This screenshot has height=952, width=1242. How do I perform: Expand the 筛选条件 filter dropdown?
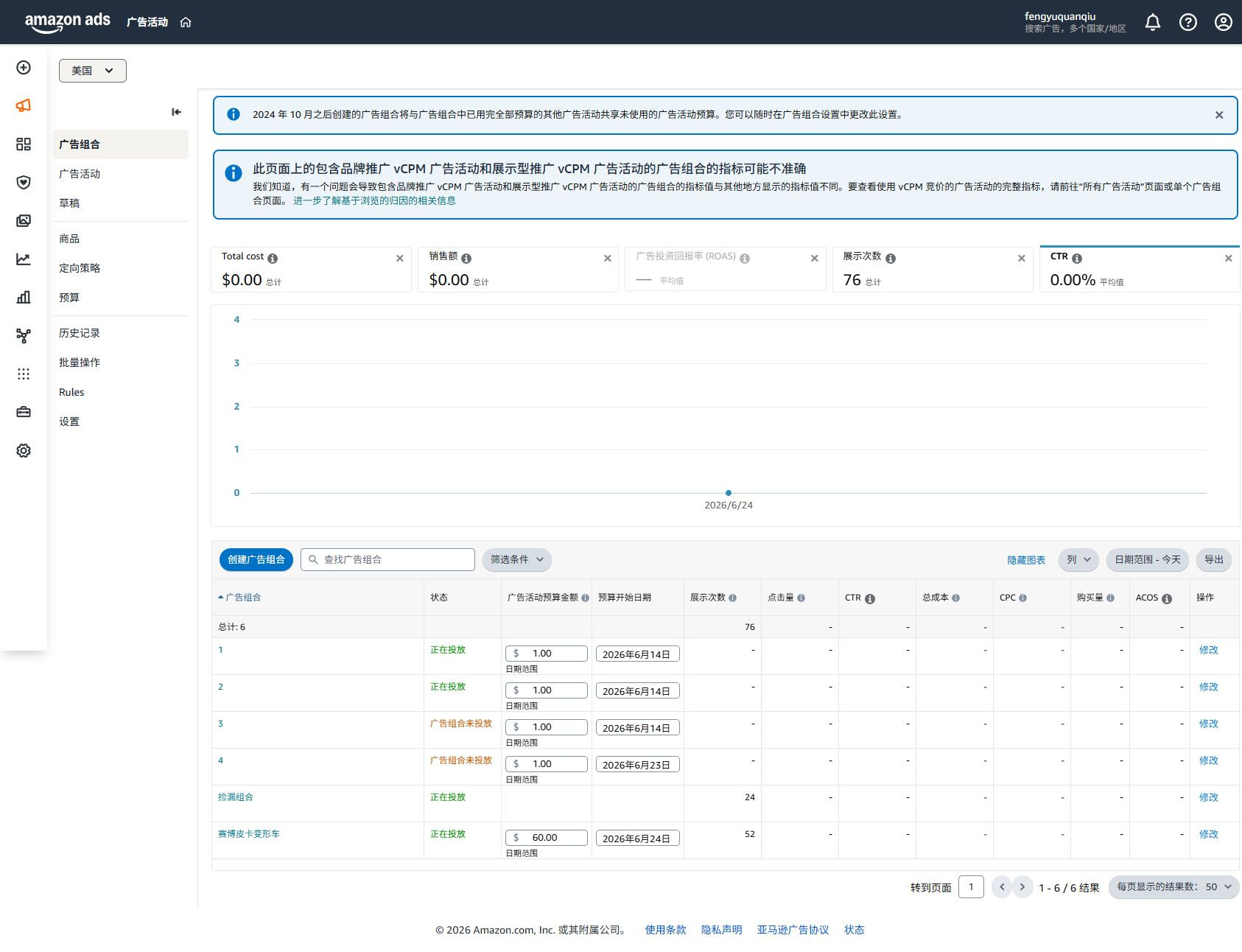[x=517, y=559]
